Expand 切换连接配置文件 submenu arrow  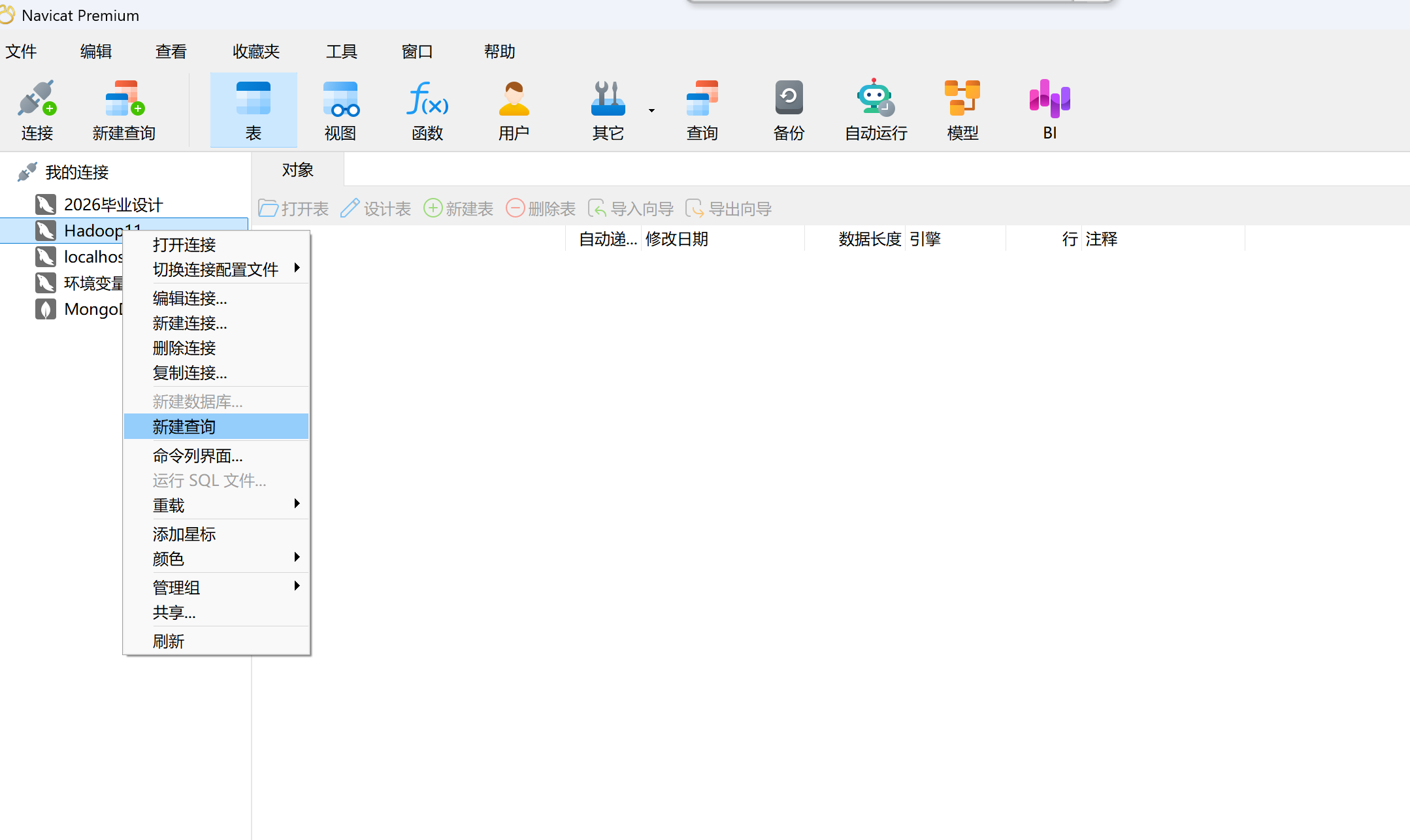(x=297, y=268)
